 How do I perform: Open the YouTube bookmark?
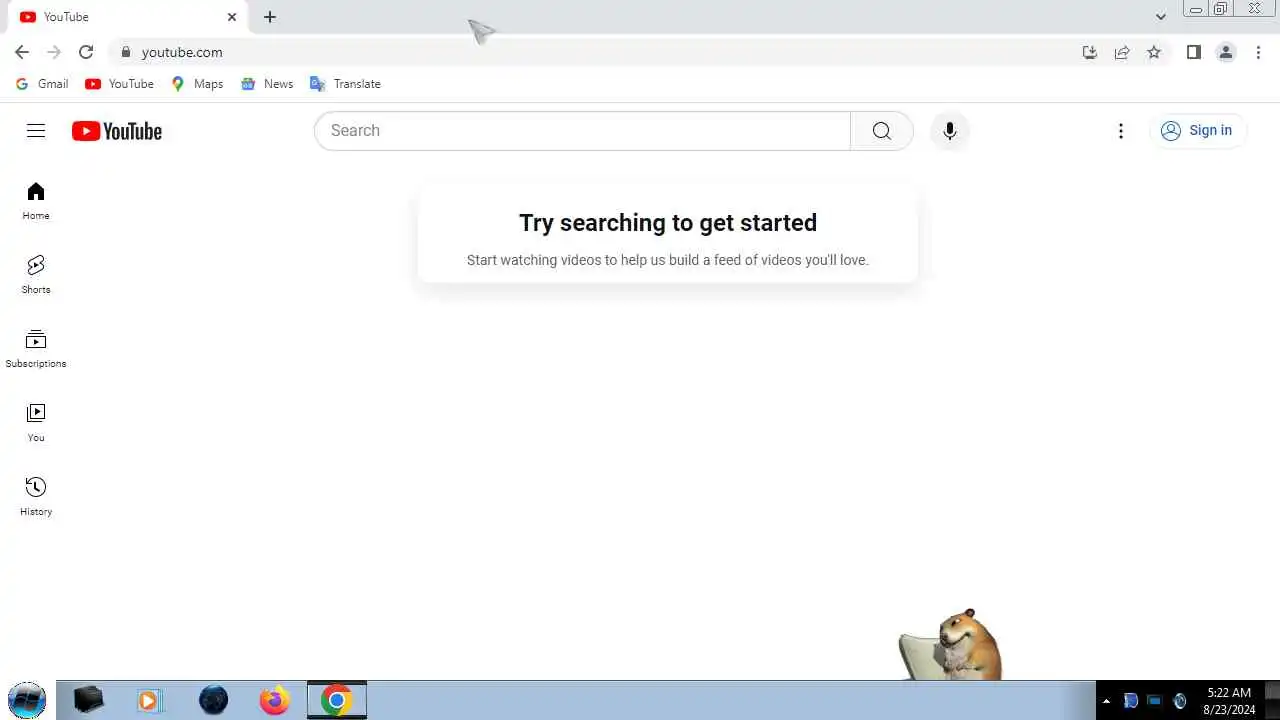(x=119, y=84)
